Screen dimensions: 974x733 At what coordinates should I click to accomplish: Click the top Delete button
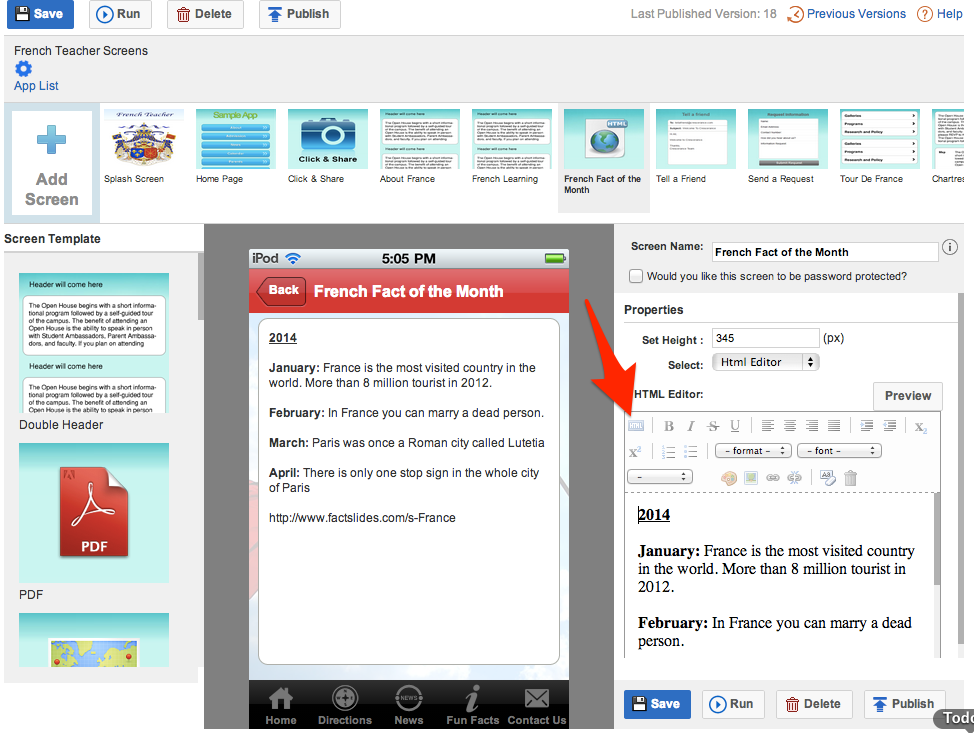tap(205, 14)
